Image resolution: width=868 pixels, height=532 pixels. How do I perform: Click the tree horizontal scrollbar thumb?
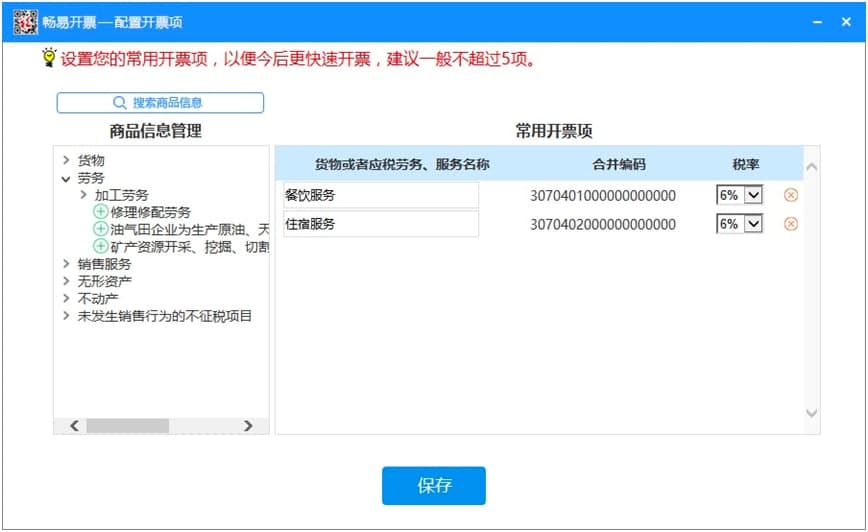127,425
